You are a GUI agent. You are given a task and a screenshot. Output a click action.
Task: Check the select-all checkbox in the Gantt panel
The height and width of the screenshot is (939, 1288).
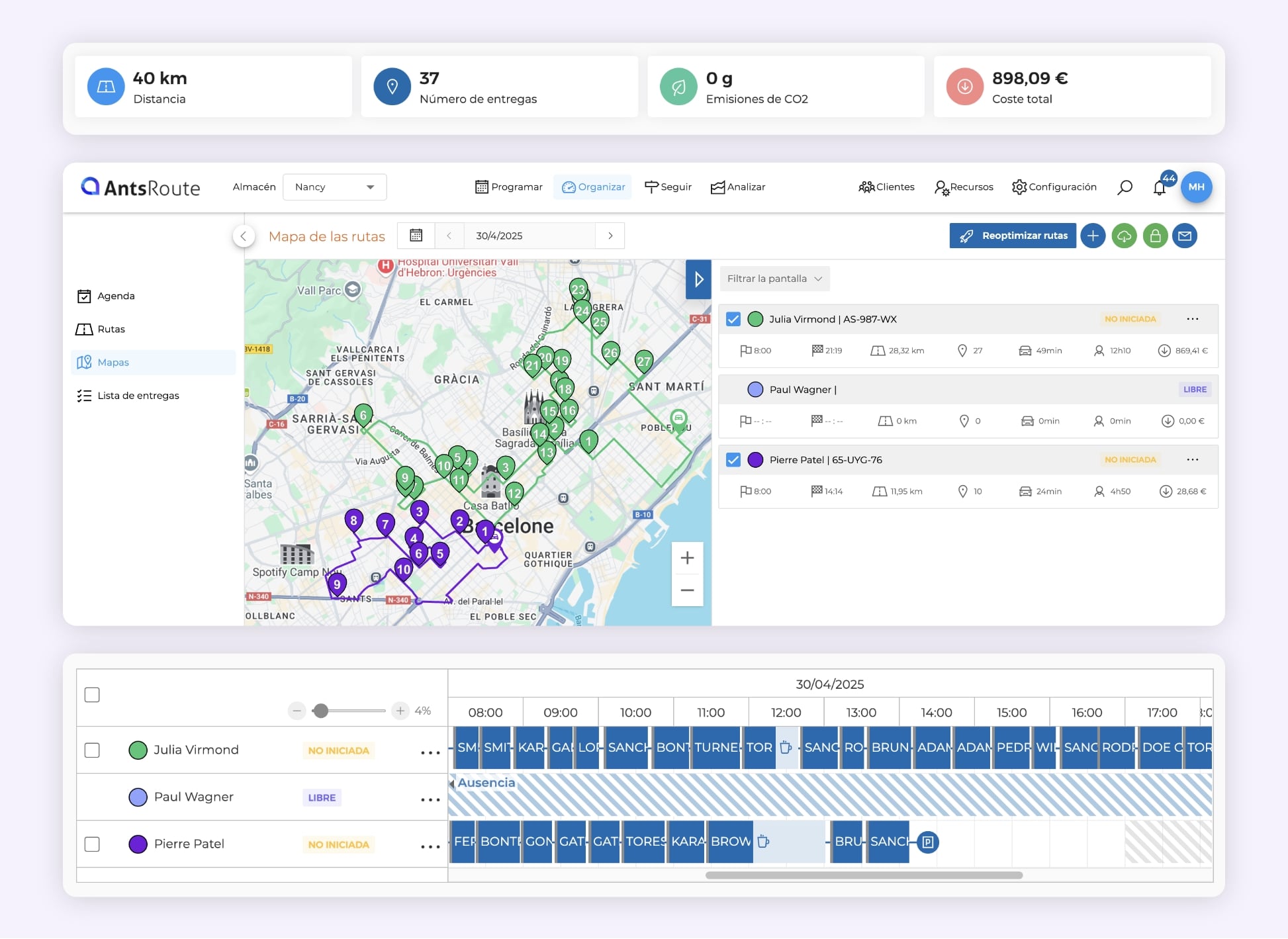point(93,695)
